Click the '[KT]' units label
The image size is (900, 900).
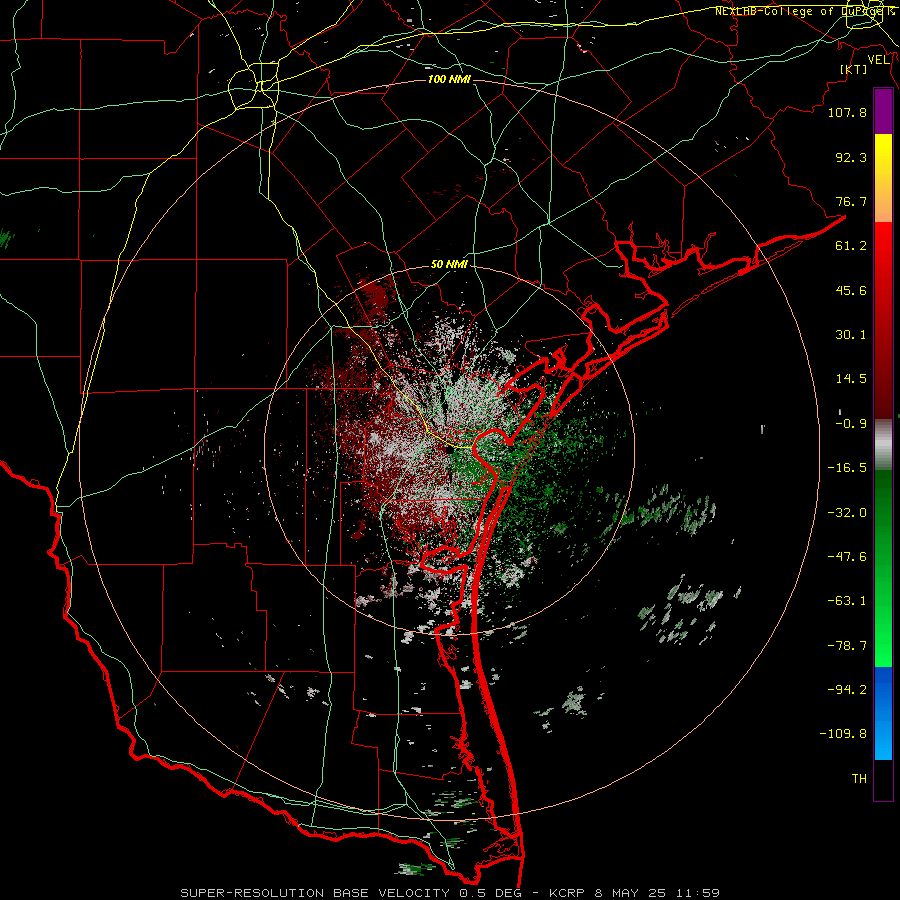[x=854, y=69]
